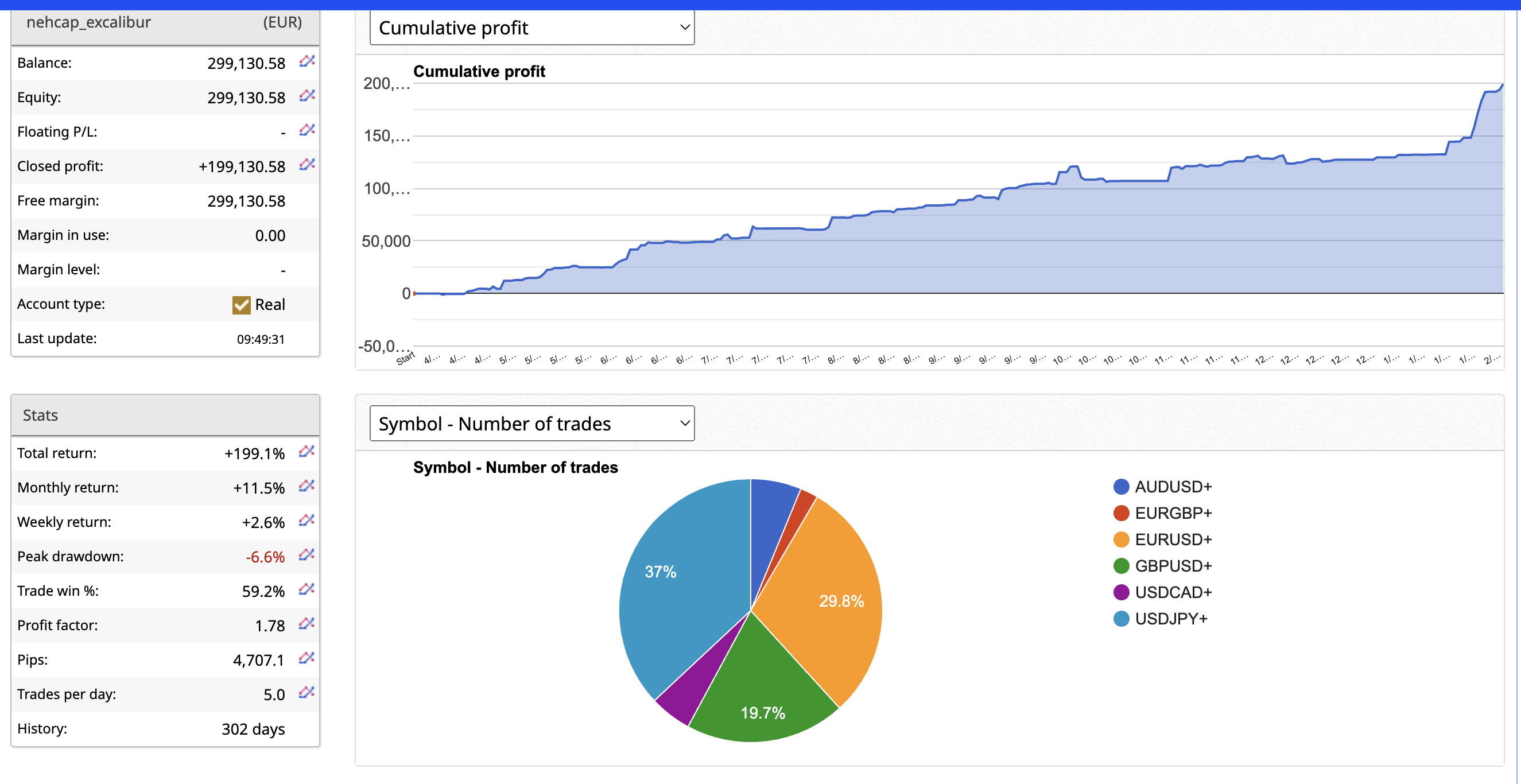Click the GBPUSD+ green legend swatch
Image resolution: width=1521 pixels, height=784 pixels.
[1121, 566]
